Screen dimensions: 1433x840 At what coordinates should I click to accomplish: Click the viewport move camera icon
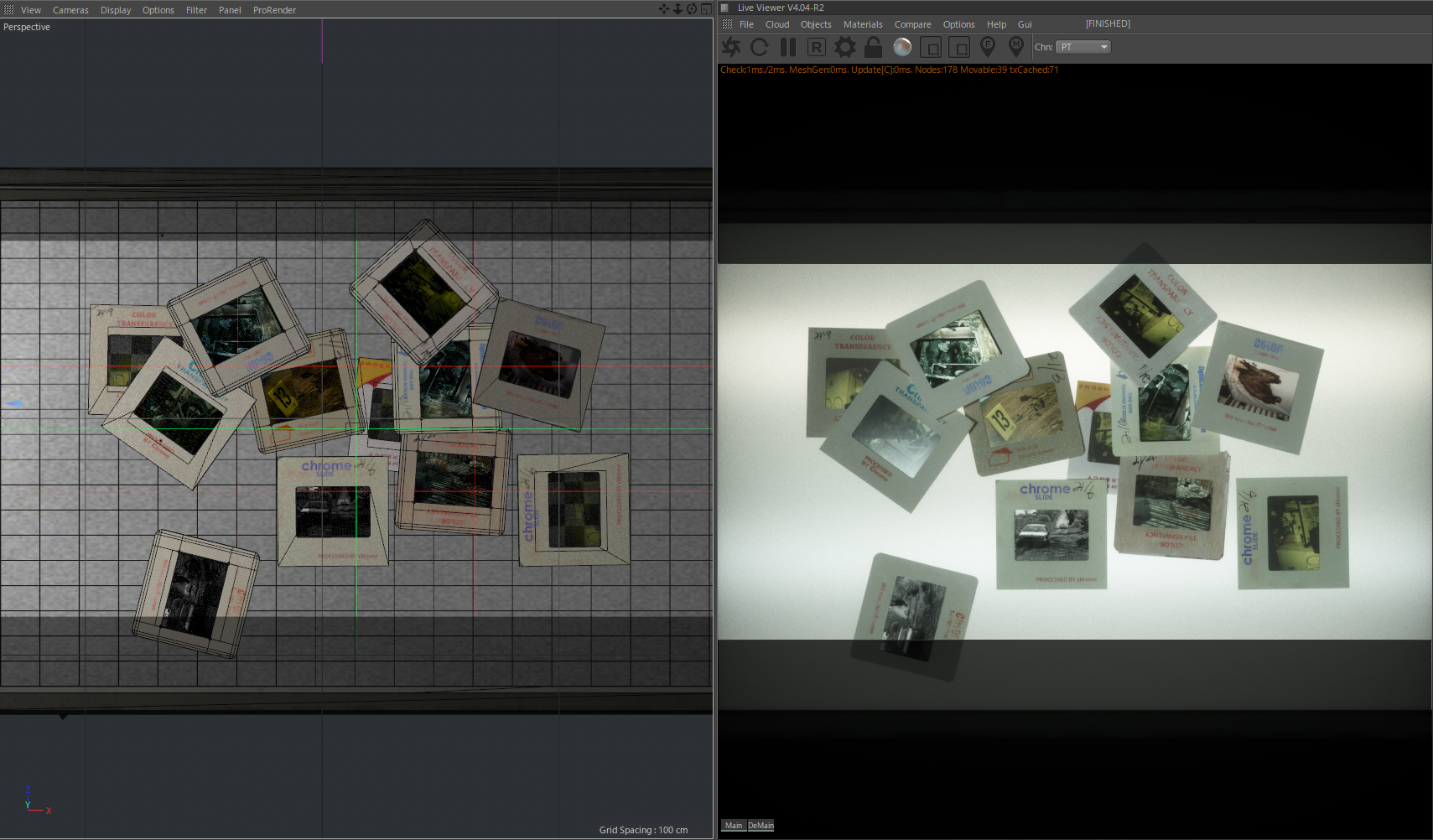pos(664,9)
